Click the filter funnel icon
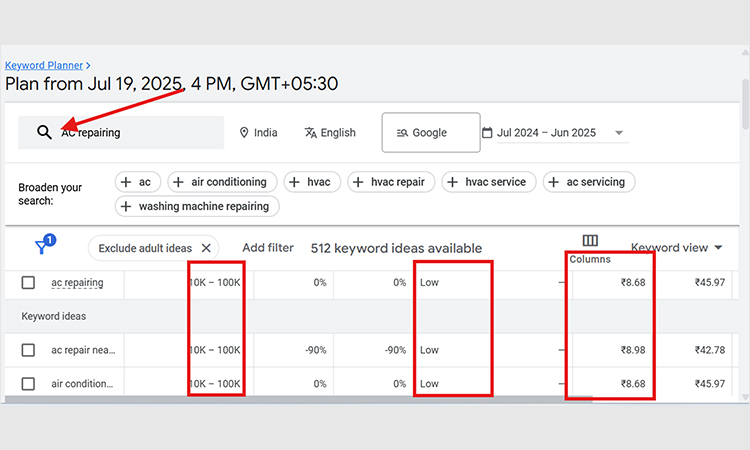 coord(42,247)
